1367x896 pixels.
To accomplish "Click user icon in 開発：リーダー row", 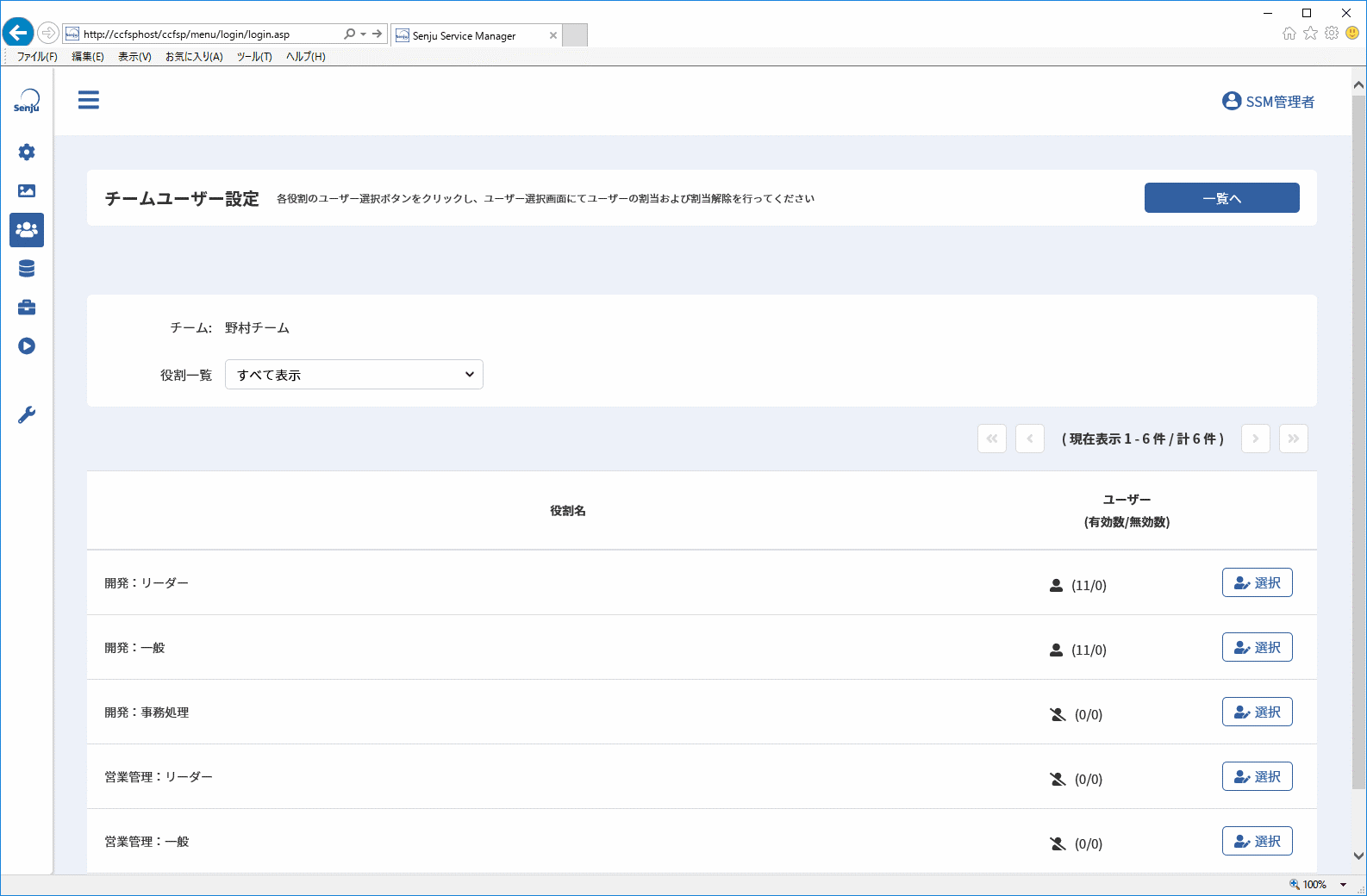I will 1056,585.
